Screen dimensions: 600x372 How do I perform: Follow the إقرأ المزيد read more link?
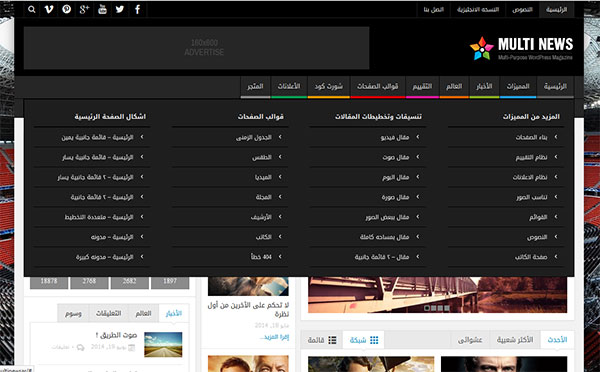(274, 337)
